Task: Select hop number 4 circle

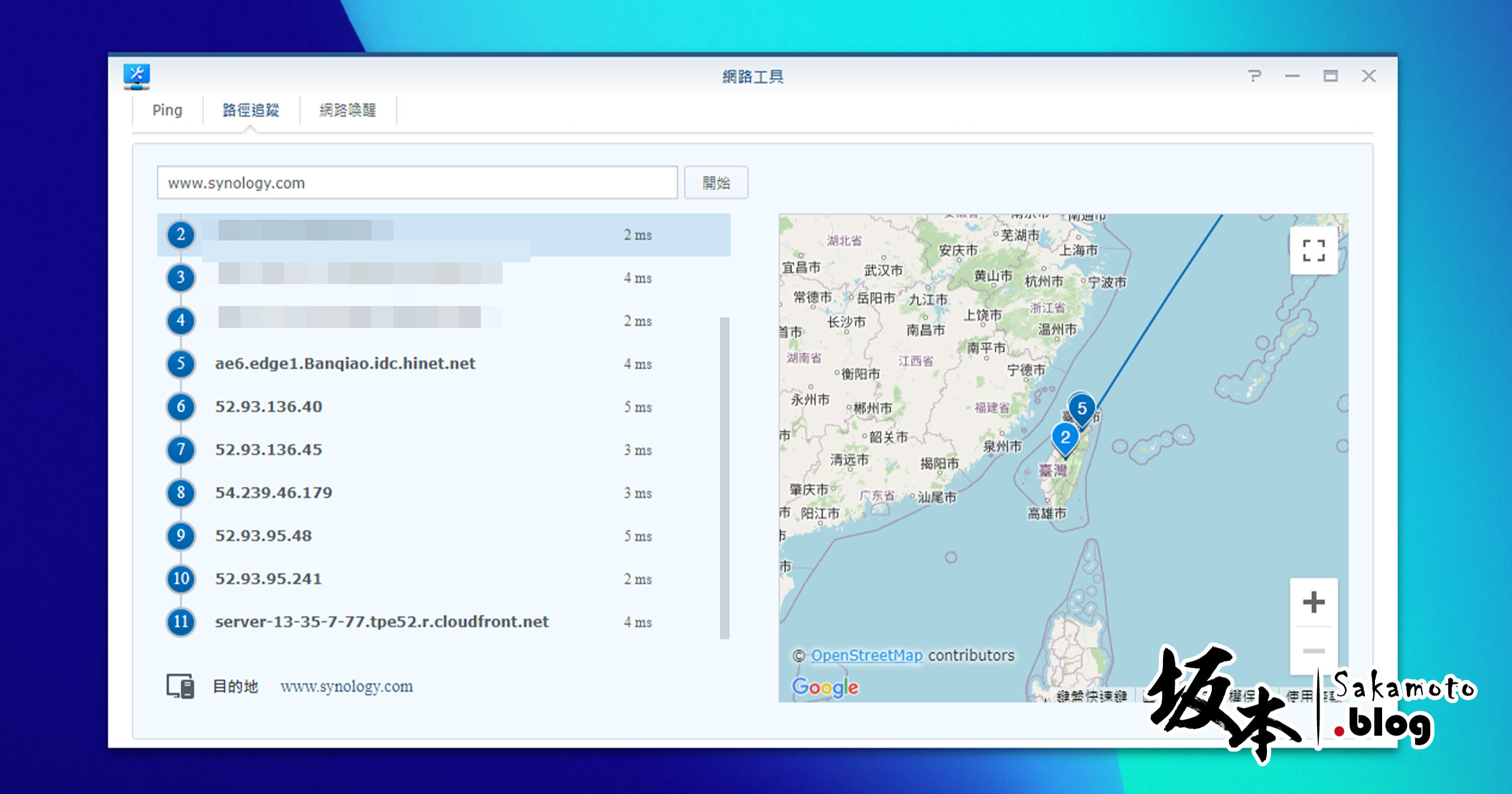Action: click(181, 321)
